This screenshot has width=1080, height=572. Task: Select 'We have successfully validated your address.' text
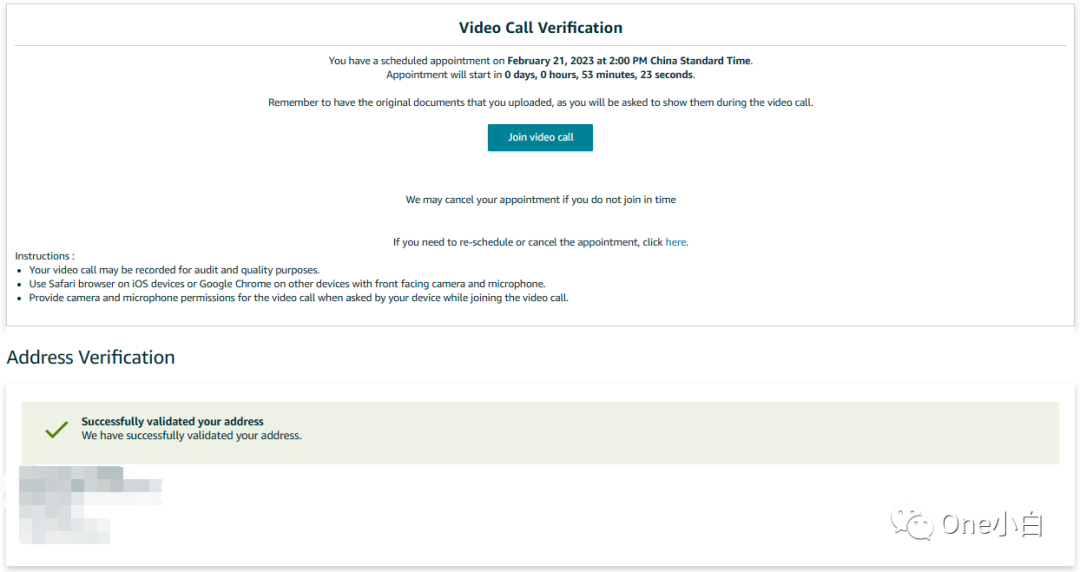coord(191,436)
